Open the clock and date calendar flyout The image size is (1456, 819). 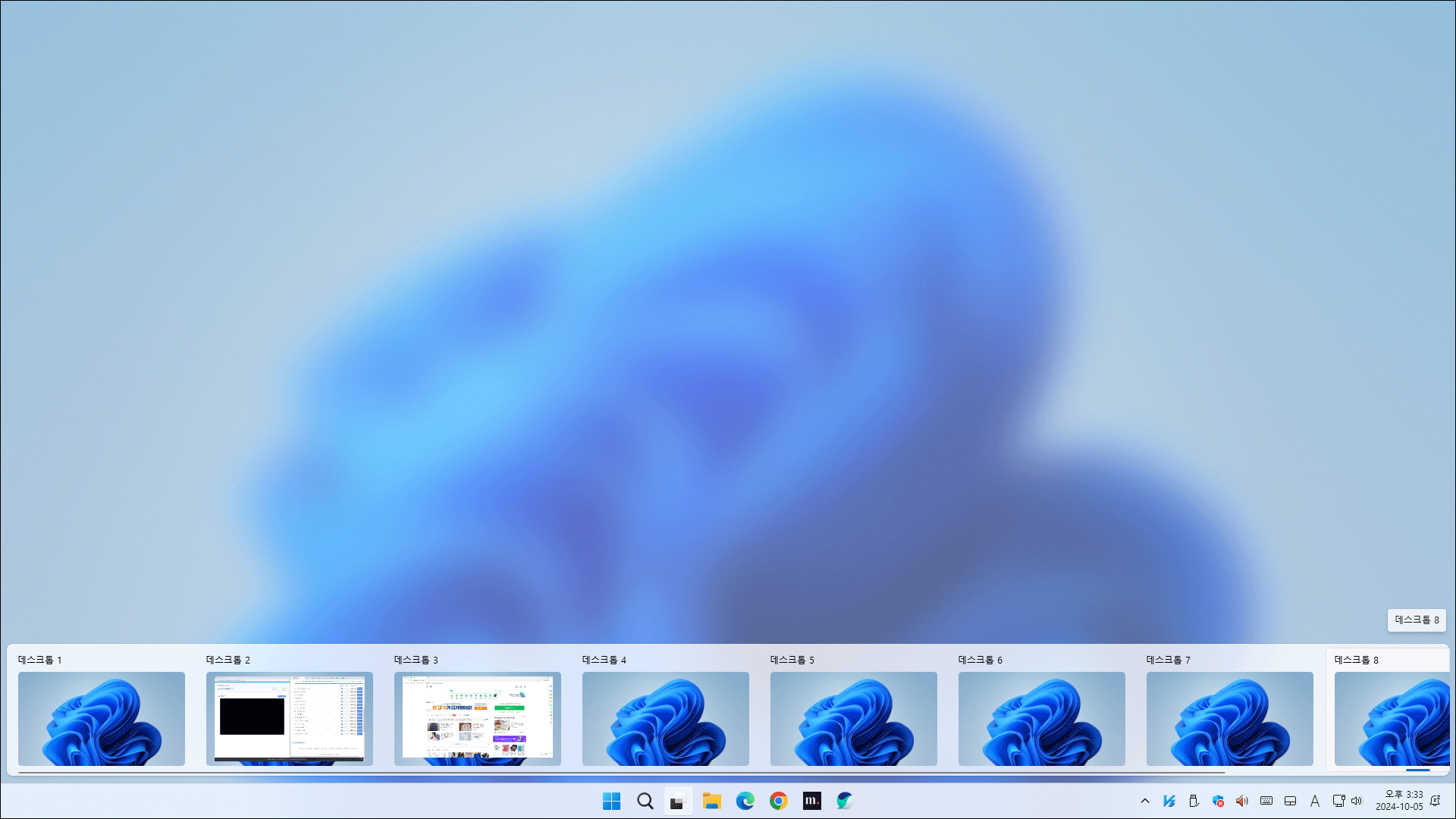(x=1399, y=801)
